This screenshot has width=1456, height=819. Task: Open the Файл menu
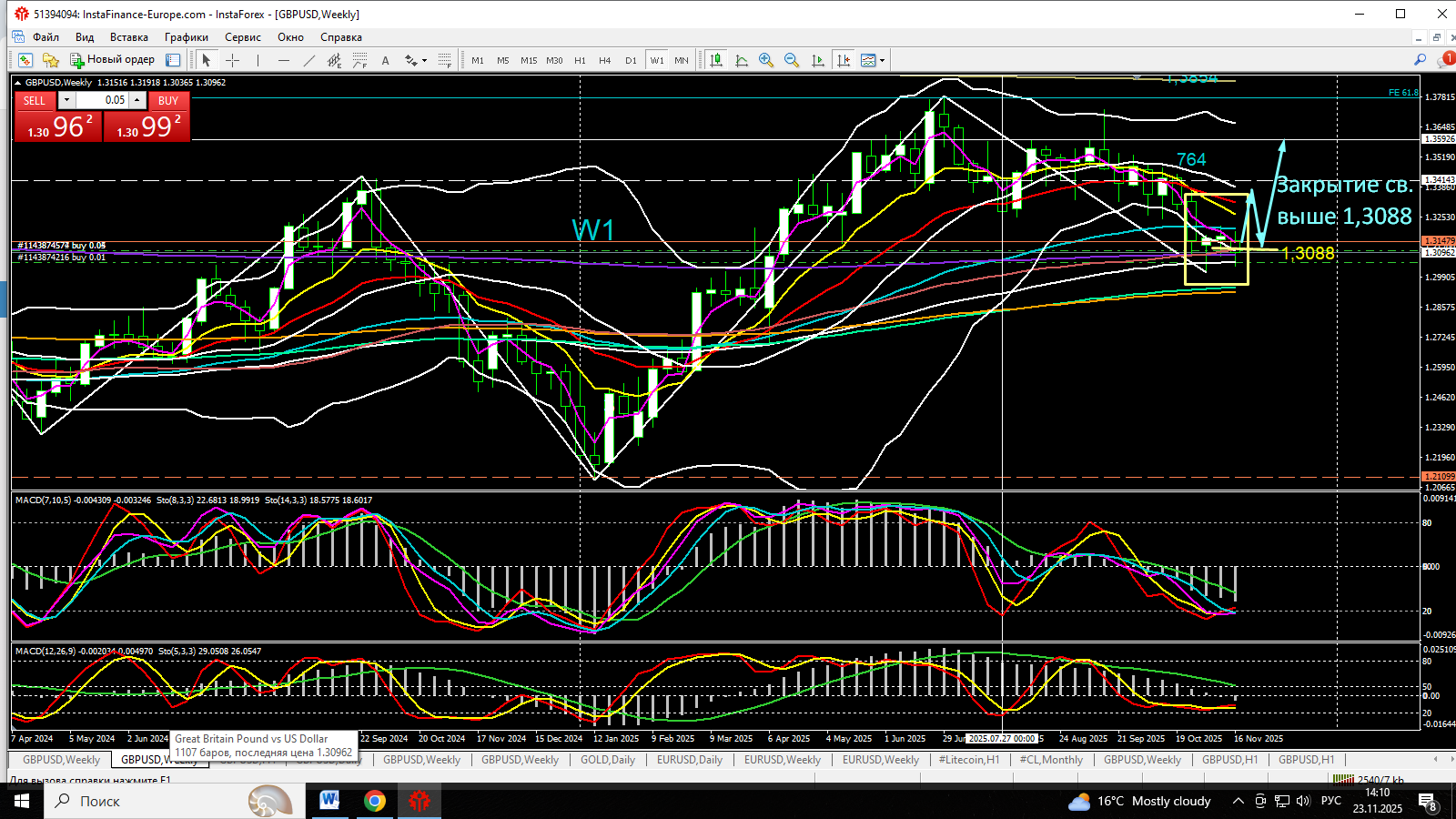pyautogui.click(x=45, y=37)
